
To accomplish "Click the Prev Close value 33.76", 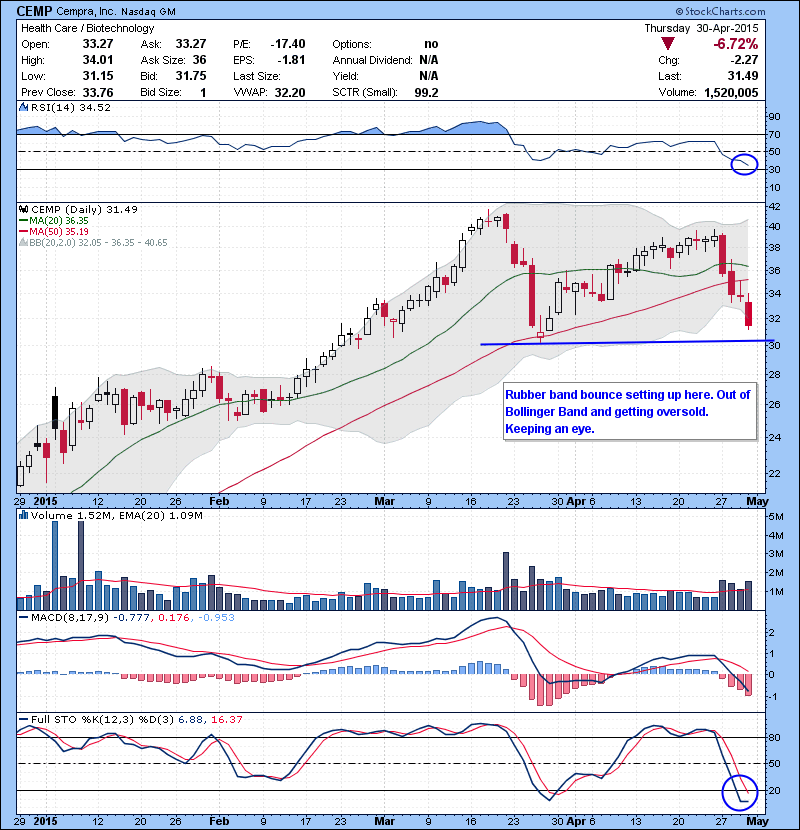I will [98, 92].
